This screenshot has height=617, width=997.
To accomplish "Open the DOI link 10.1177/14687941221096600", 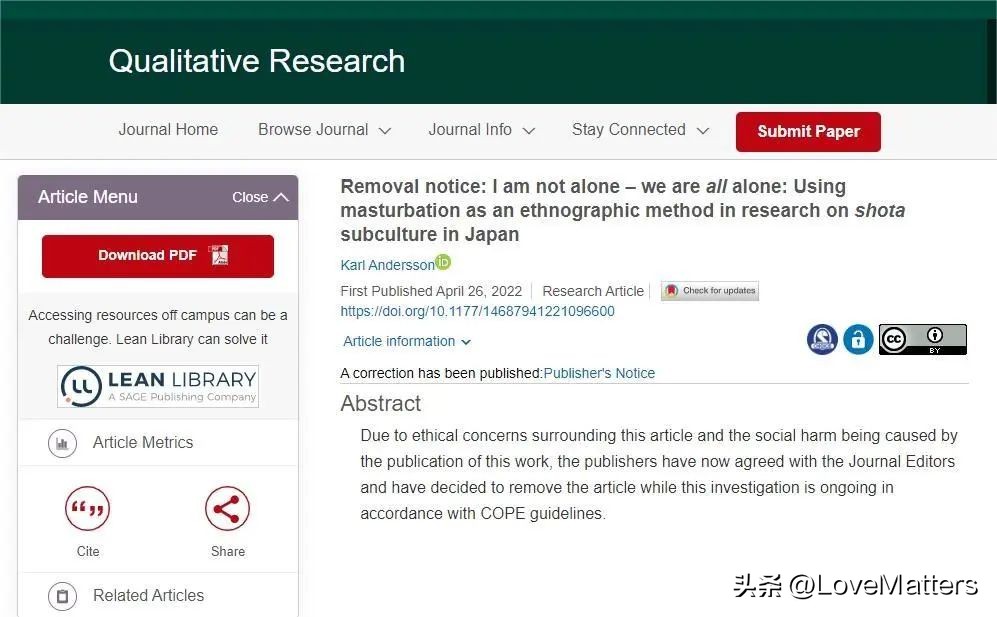I will [x=478, y=311].
